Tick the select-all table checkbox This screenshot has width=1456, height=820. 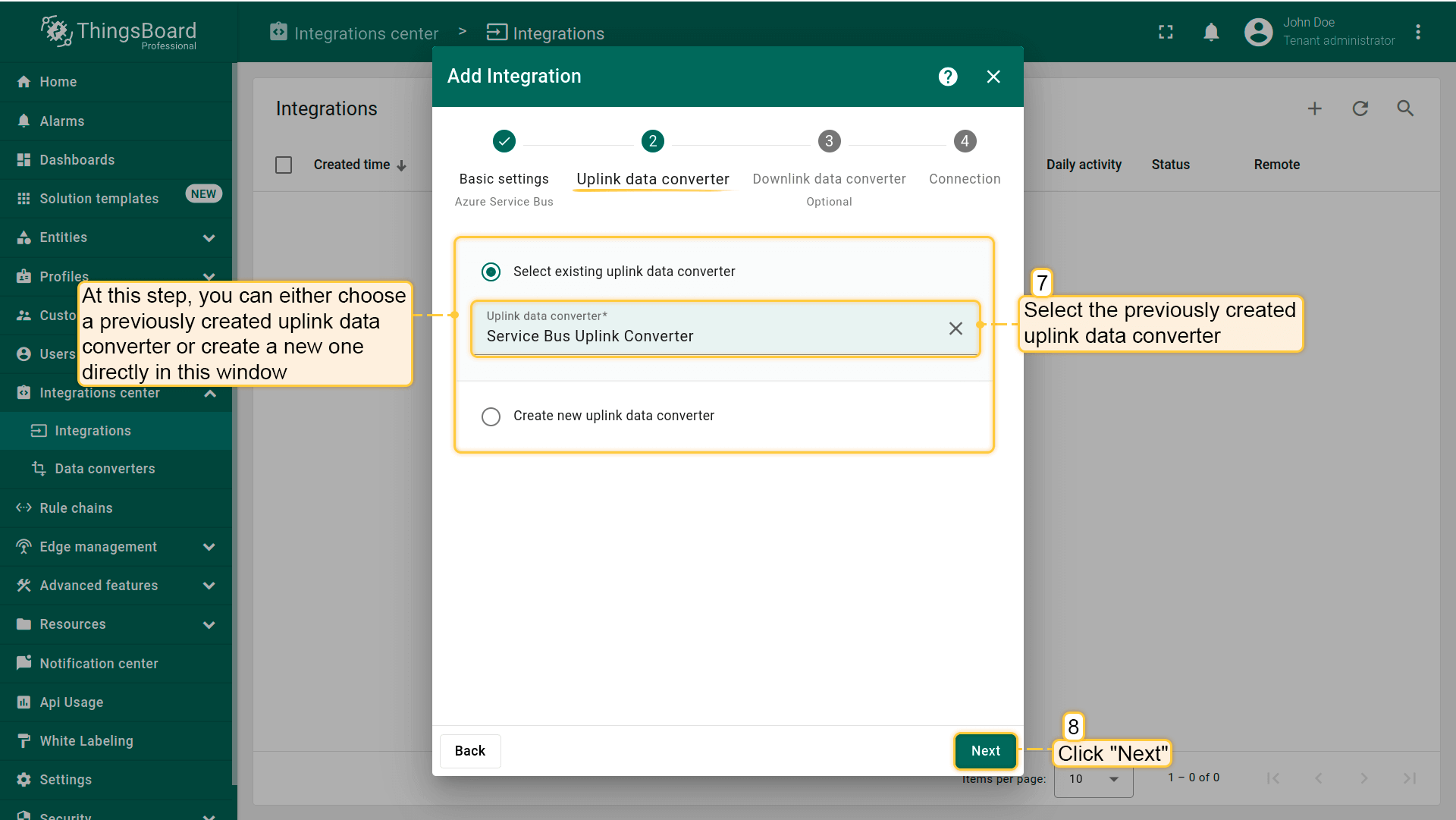click(284, 165)
